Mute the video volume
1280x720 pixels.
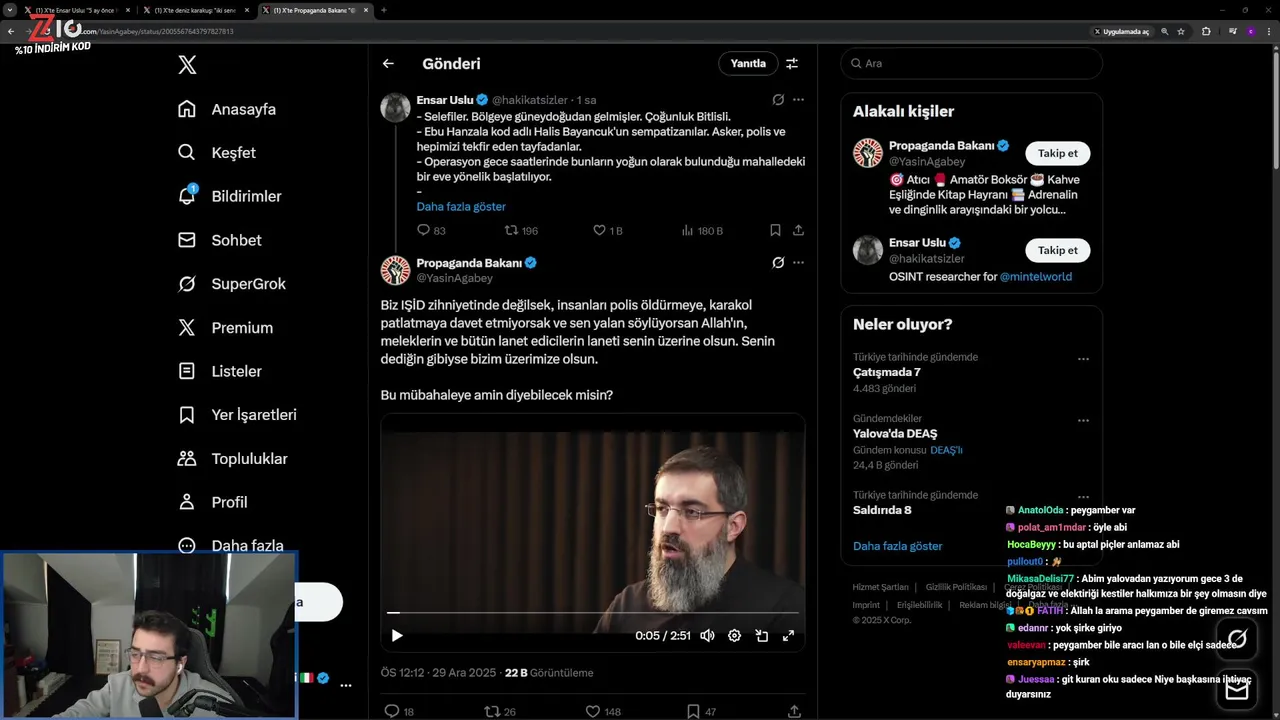click(x=707, y=635)
